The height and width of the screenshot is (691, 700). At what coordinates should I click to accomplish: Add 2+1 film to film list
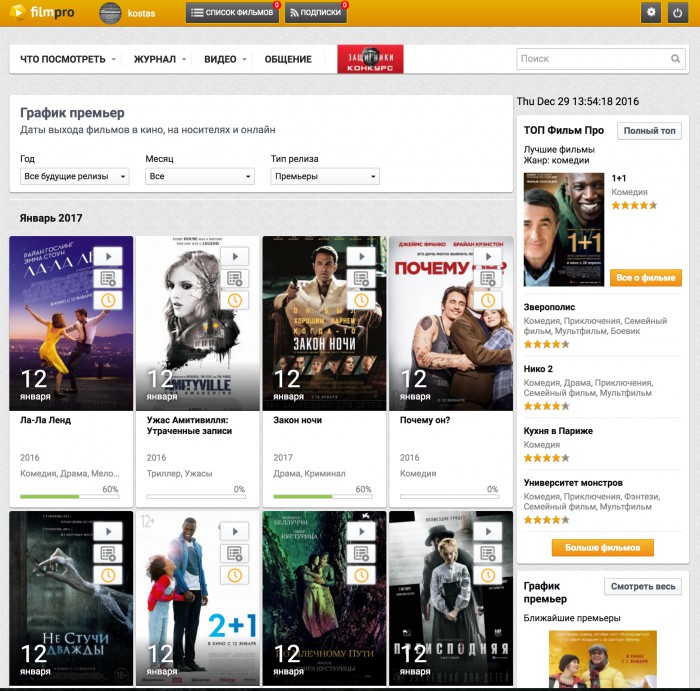point(235,553)
